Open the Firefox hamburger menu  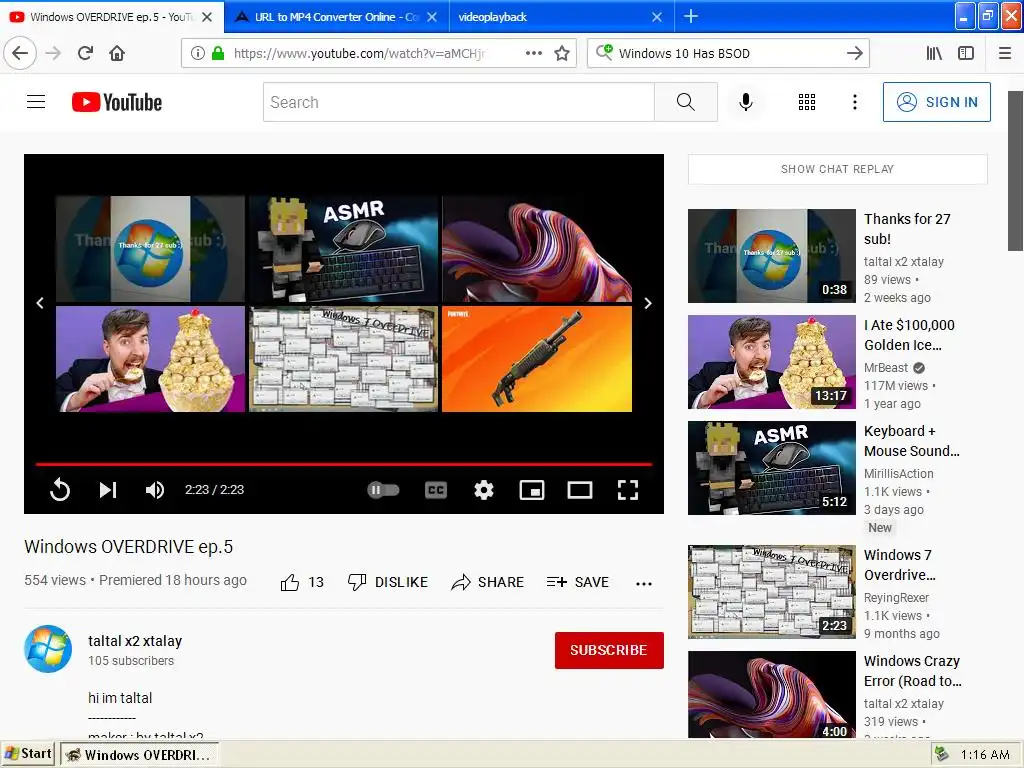[1005, 53]
